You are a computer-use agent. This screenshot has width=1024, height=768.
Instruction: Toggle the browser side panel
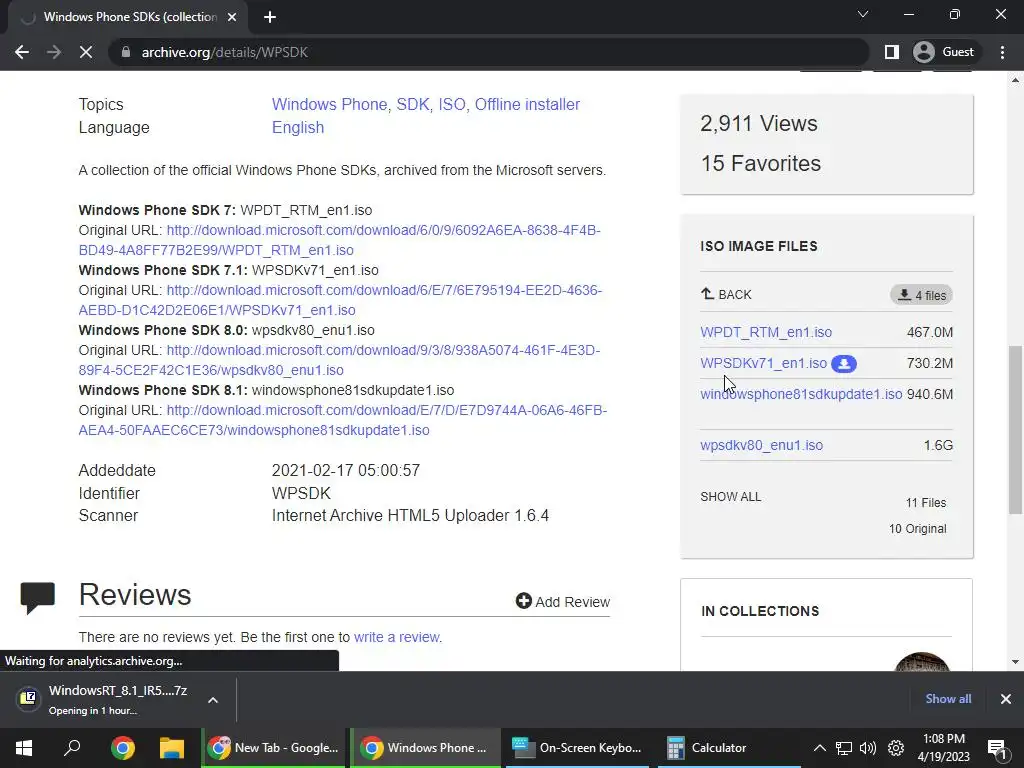pyautogui.click(x=891, y=52)
